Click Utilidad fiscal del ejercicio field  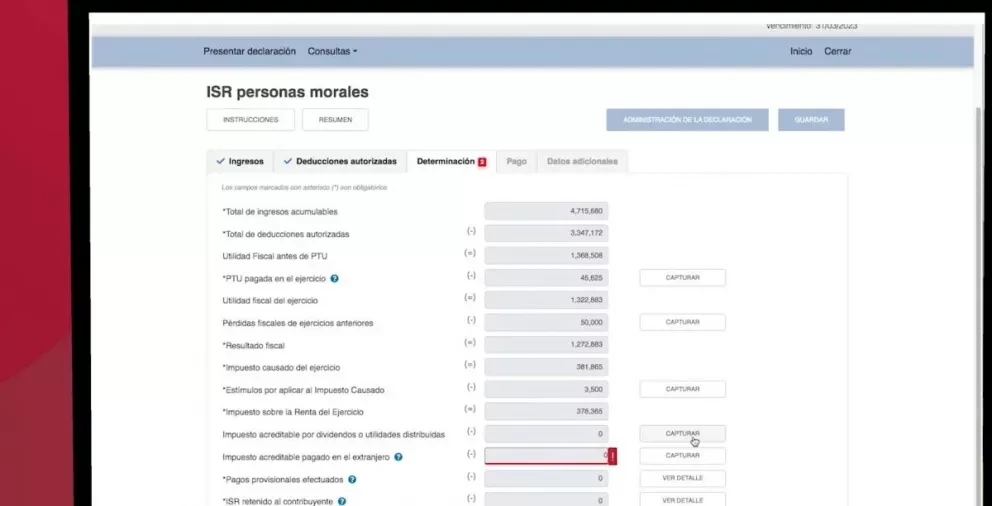coord(546,300)
